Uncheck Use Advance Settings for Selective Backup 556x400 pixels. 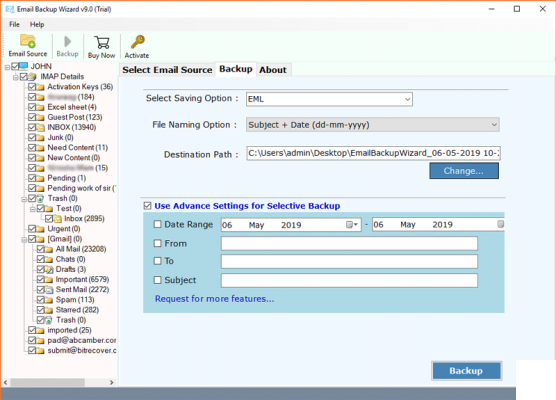pos(148,206)
